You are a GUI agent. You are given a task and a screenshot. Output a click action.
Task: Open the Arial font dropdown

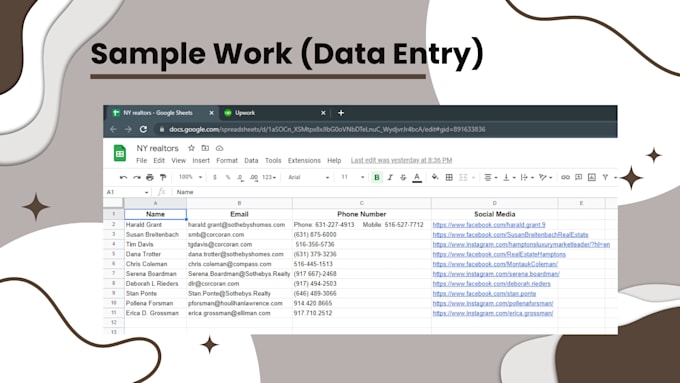pos(309,177)
